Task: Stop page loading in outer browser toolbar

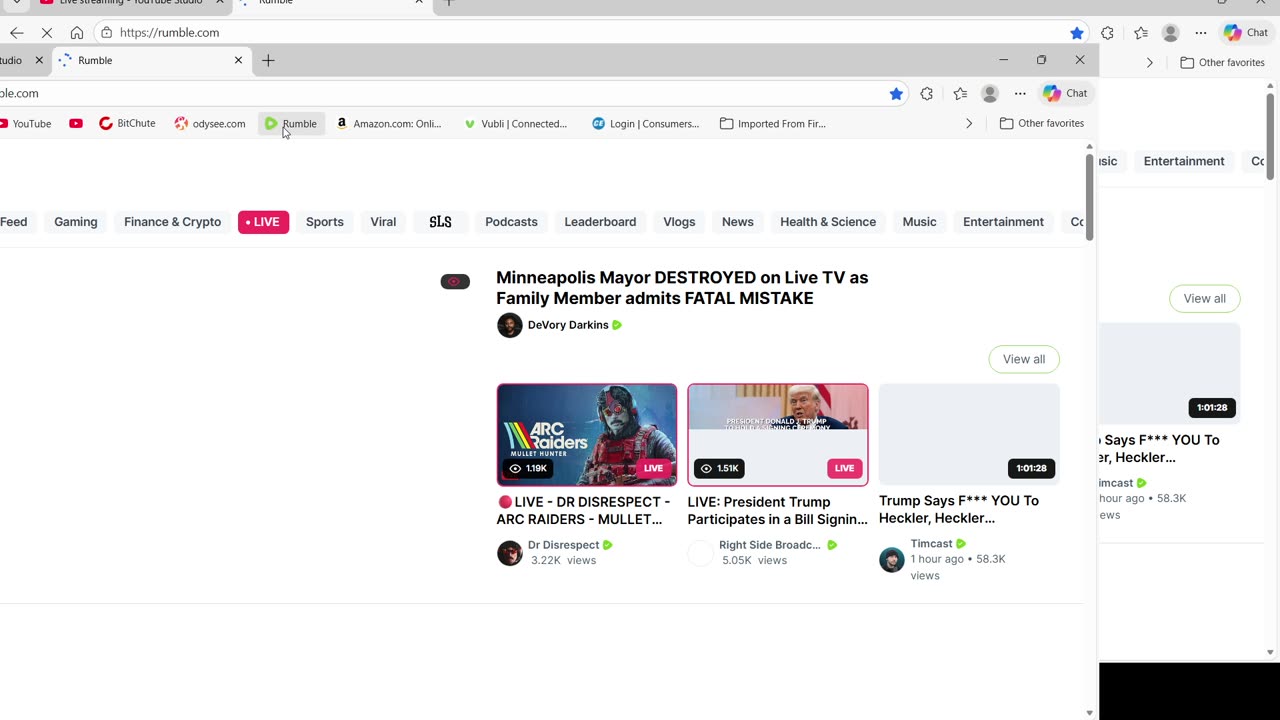Action: [46, 33]
